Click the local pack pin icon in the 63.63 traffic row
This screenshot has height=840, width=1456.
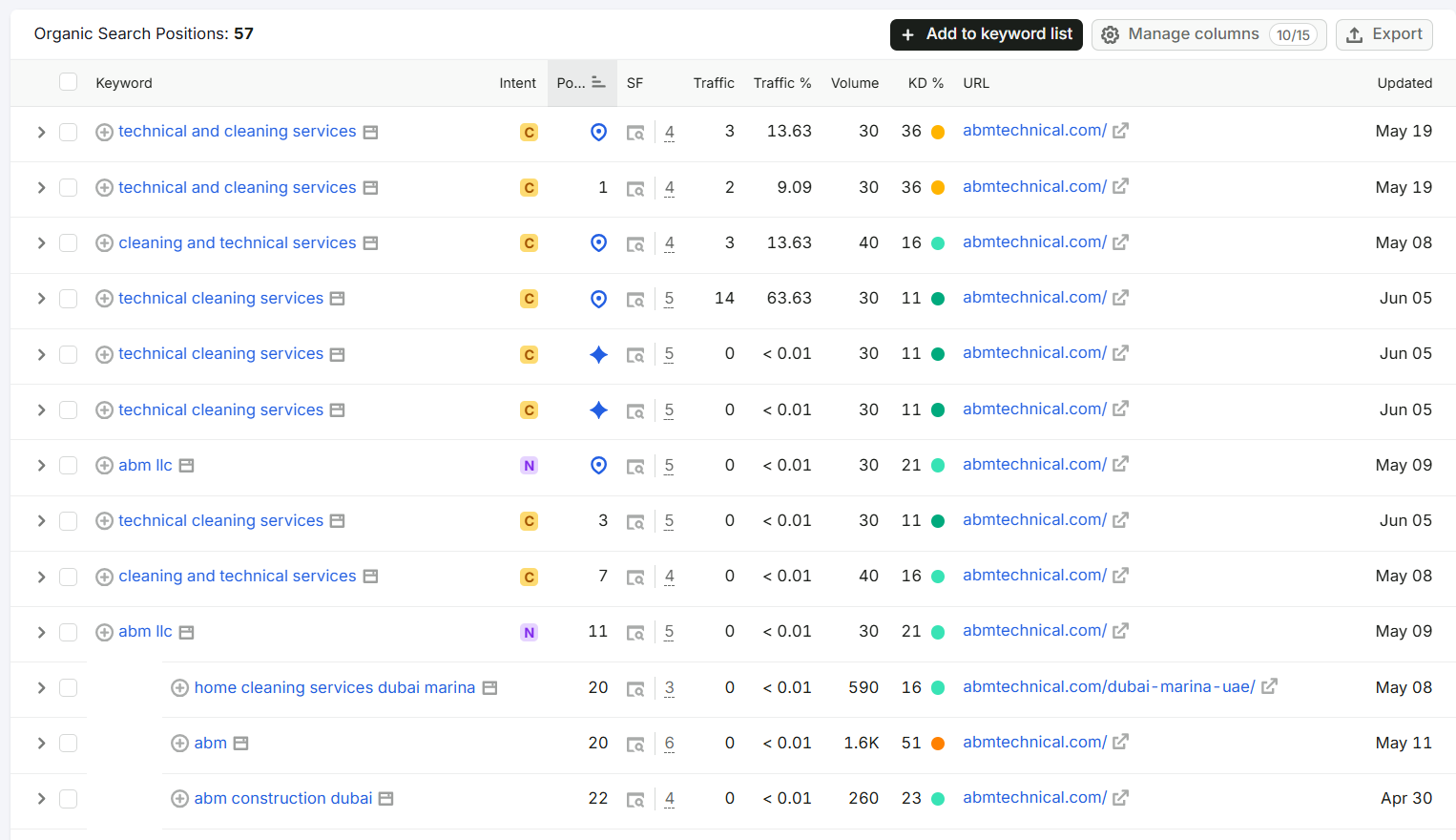click(x=598, y=299)
